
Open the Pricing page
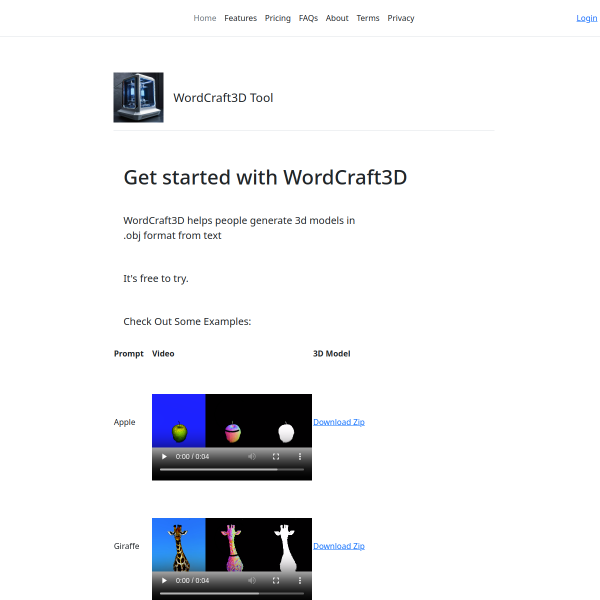click(x=278, y=18)
